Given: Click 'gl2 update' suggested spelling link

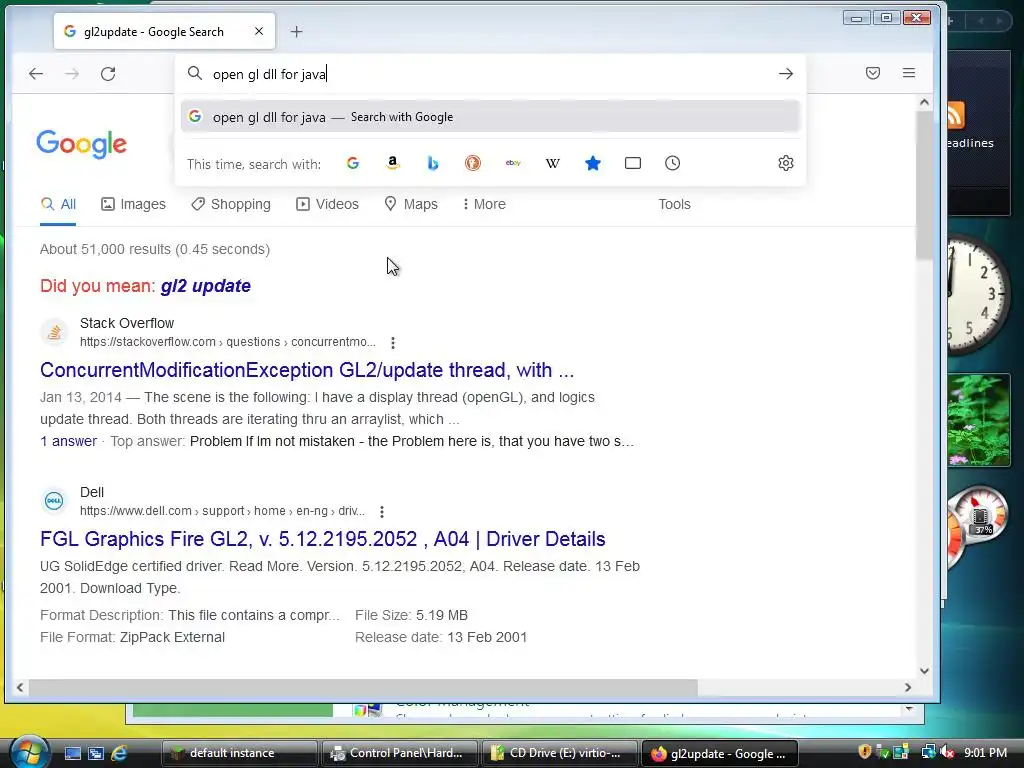Looking at the screenshot, I should [206, 286].
